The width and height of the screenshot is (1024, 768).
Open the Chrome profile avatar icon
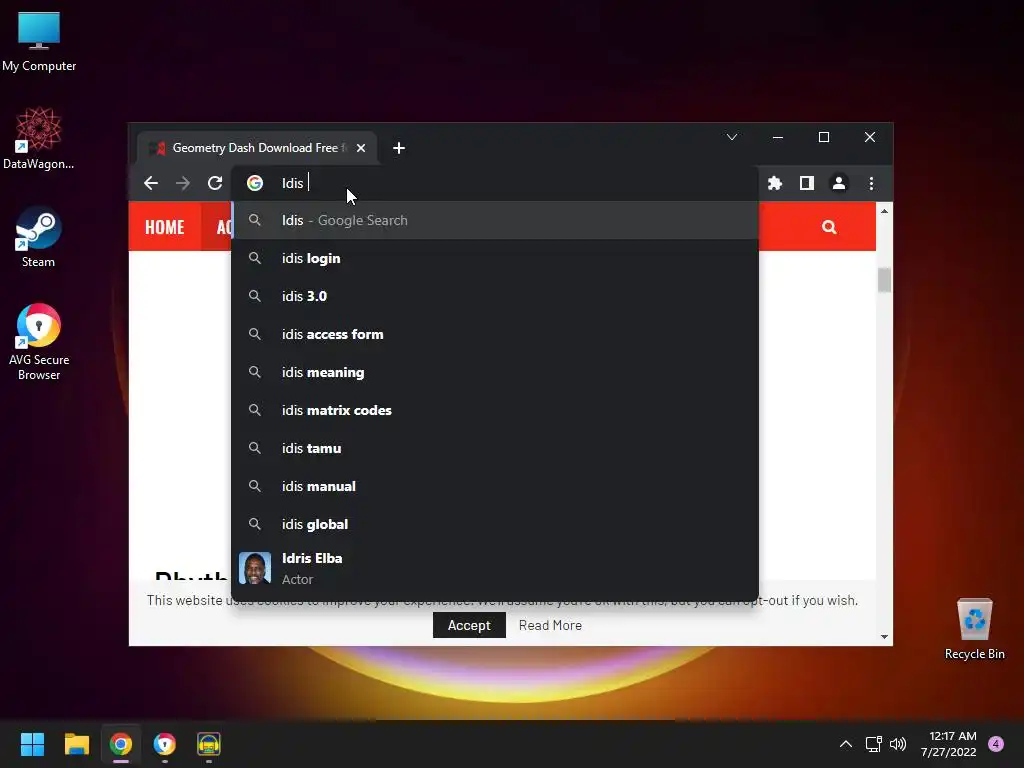(x=839, y=184)
